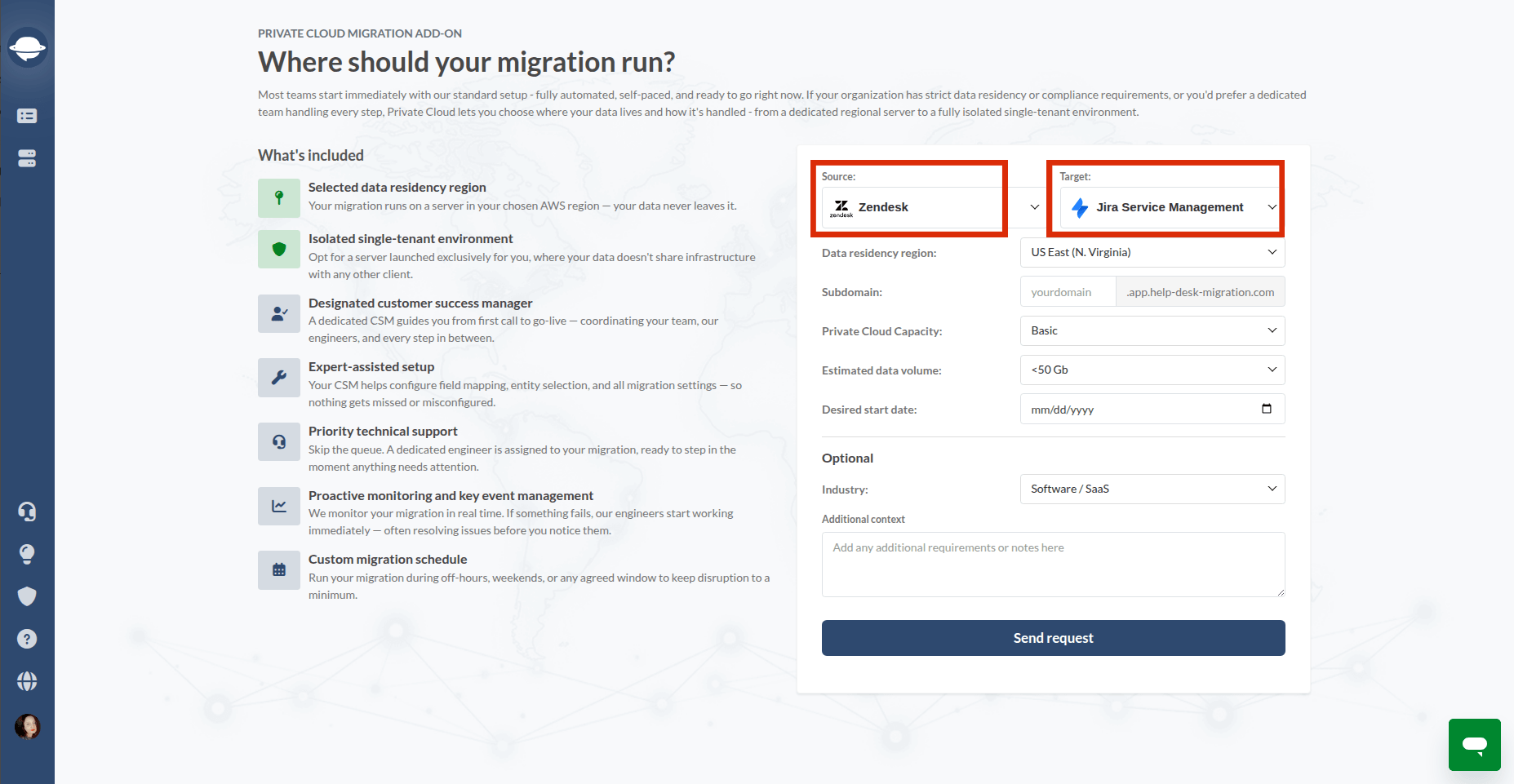Click Proactive monitoring and key event management
Image resolution: width=1514 pixels, height=784 pixels.
coord(451,496)
